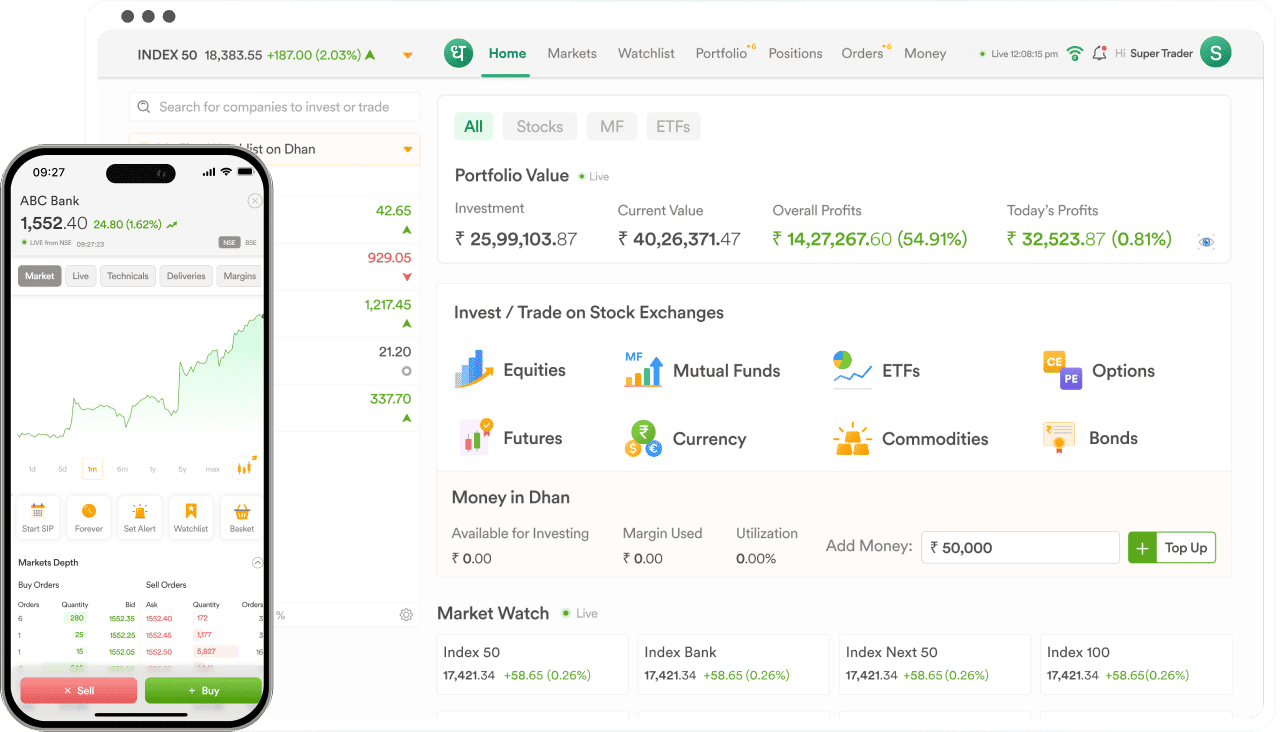Switch to Margins tab on phone

point(239,276)
